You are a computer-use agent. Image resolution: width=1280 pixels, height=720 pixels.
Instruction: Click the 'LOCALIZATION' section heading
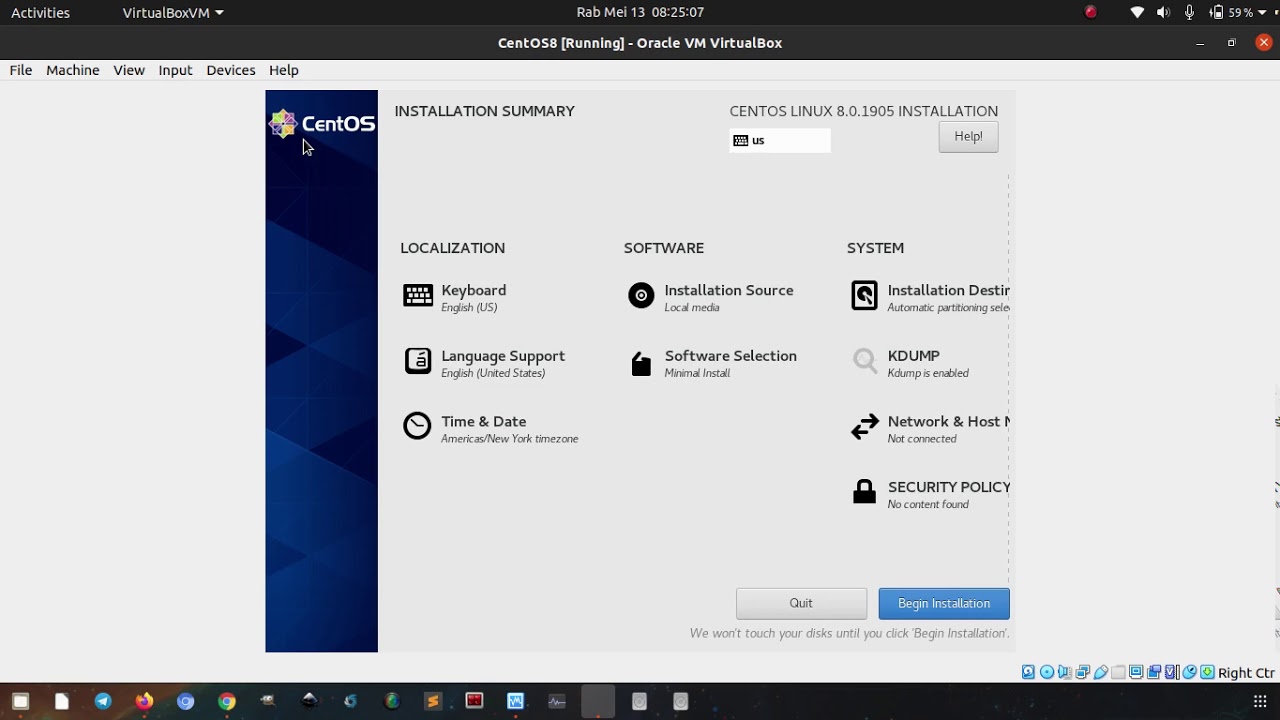453,248
